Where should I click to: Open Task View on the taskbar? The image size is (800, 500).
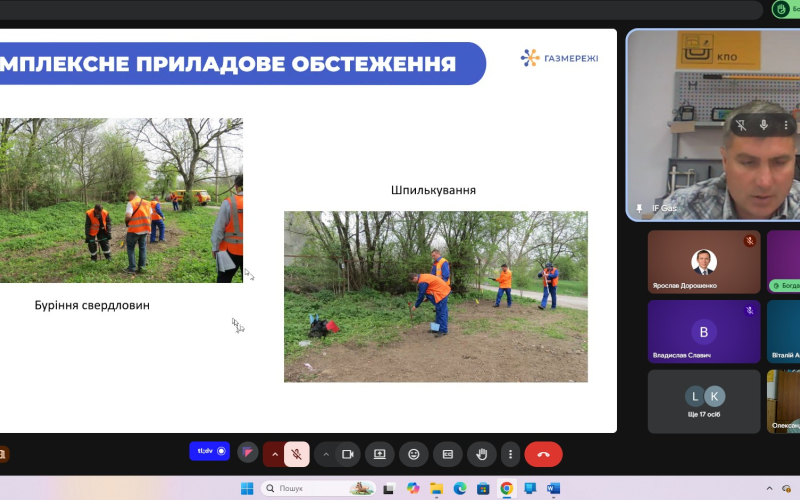click(389, 488)
